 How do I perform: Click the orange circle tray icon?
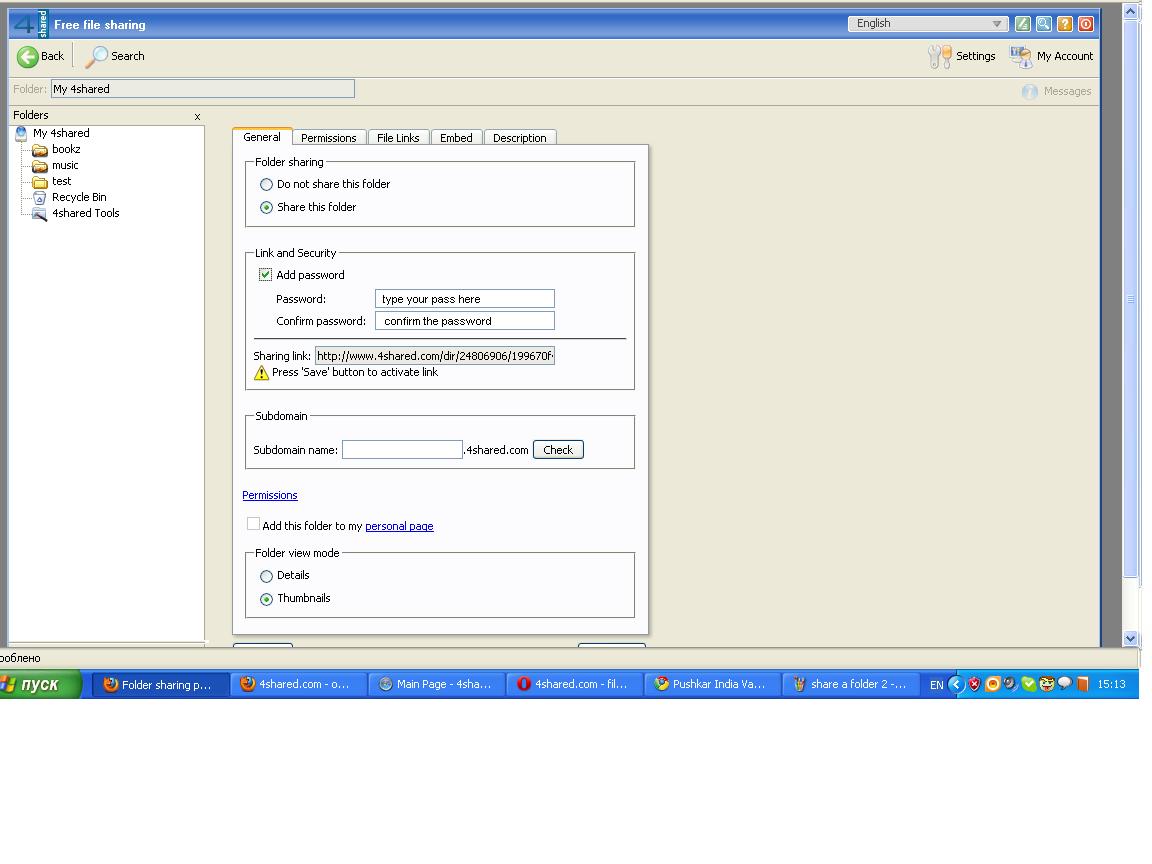(993, 684)
